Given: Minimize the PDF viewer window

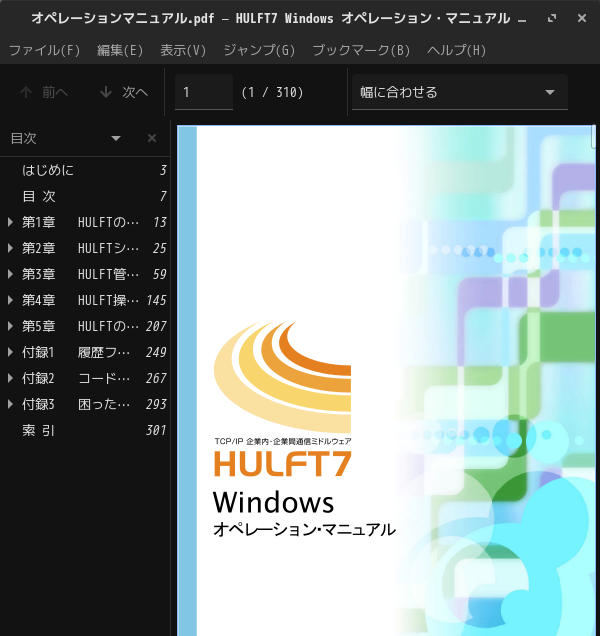Looking at the screenshot, I should click(522, 19).
